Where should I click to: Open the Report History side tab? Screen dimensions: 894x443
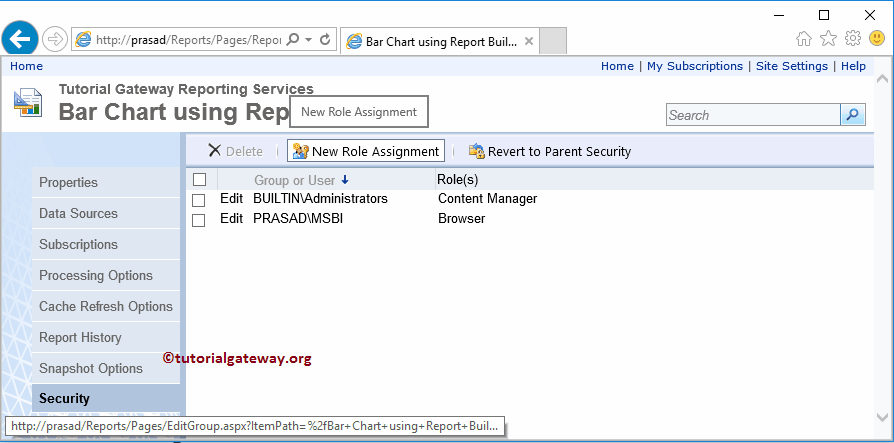click(106, 338)
